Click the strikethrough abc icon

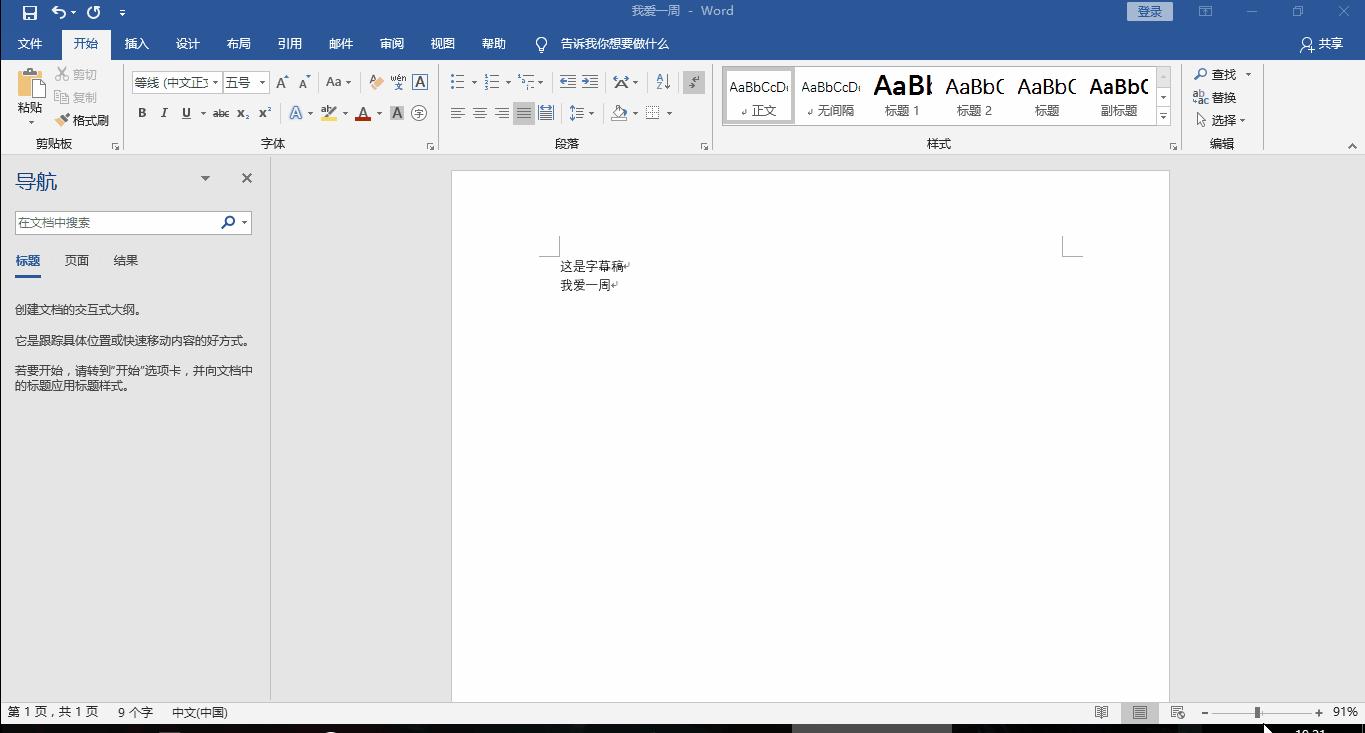(221, 113)
